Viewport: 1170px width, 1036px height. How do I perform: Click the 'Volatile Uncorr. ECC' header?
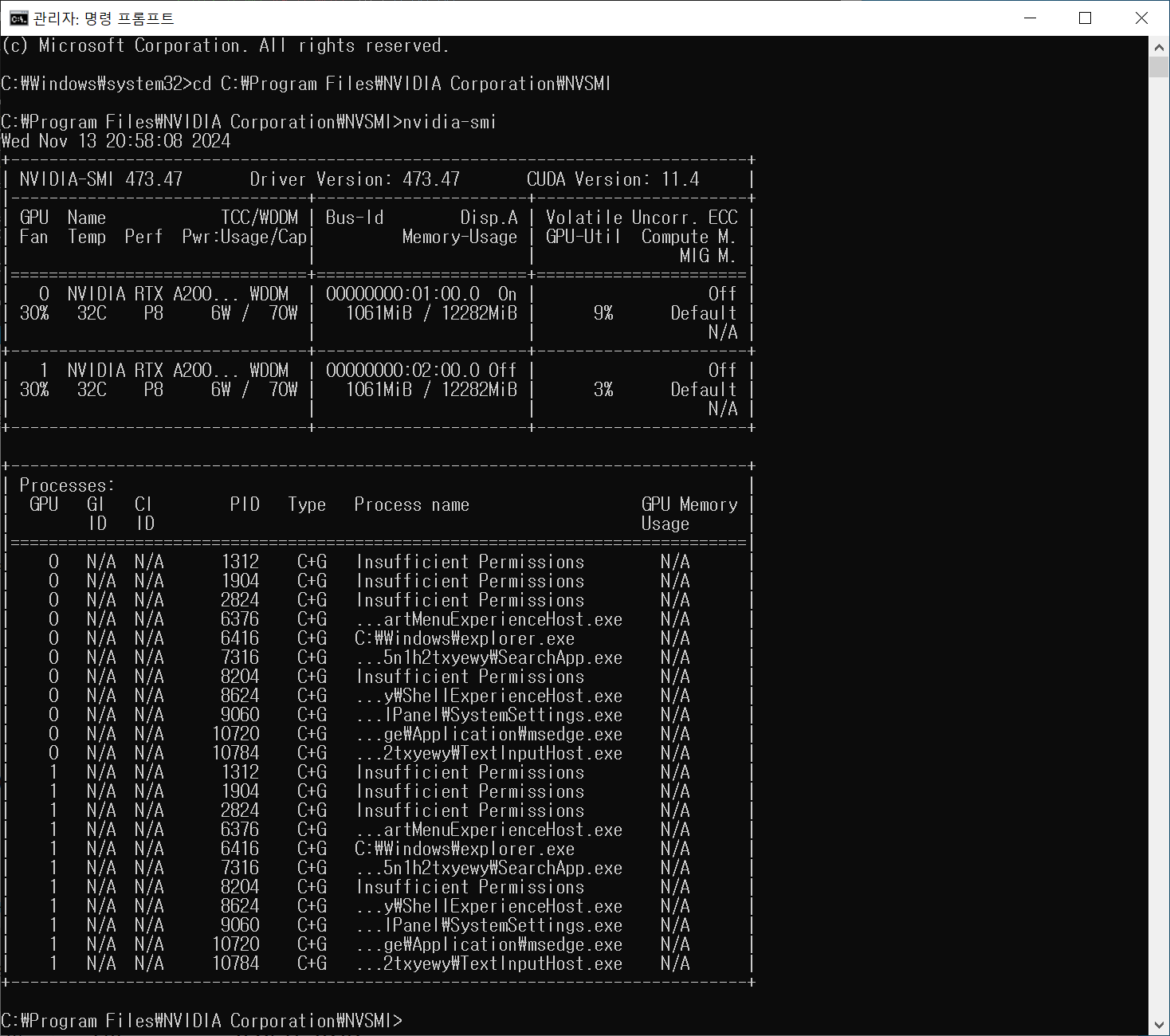point(642,218)
